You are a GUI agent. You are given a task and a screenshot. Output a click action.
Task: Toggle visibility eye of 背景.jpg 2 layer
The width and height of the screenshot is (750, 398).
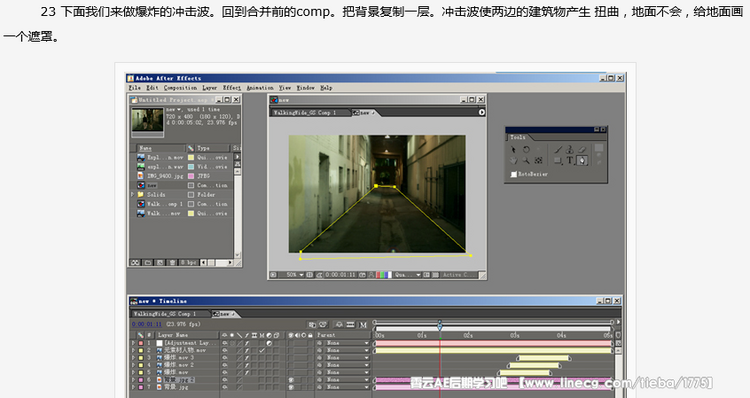[225, 380]
